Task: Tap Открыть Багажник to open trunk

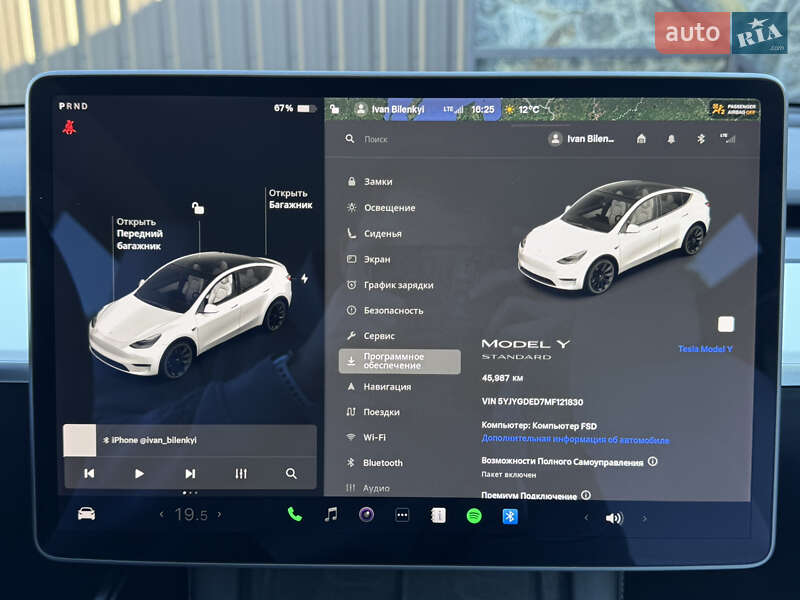Action: tap(290, 199)
